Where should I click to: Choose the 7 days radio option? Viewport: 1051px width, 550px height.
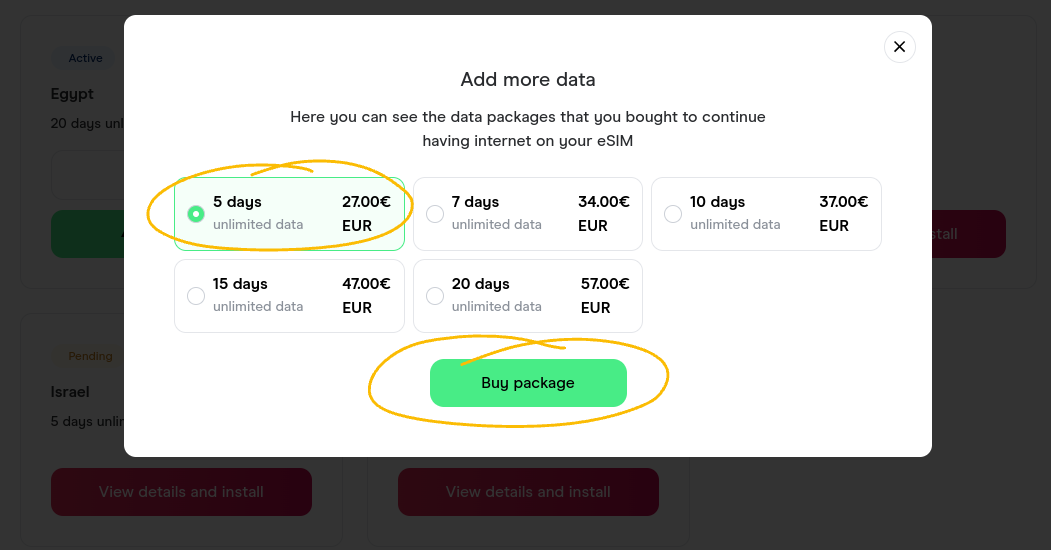click(435, 214)
